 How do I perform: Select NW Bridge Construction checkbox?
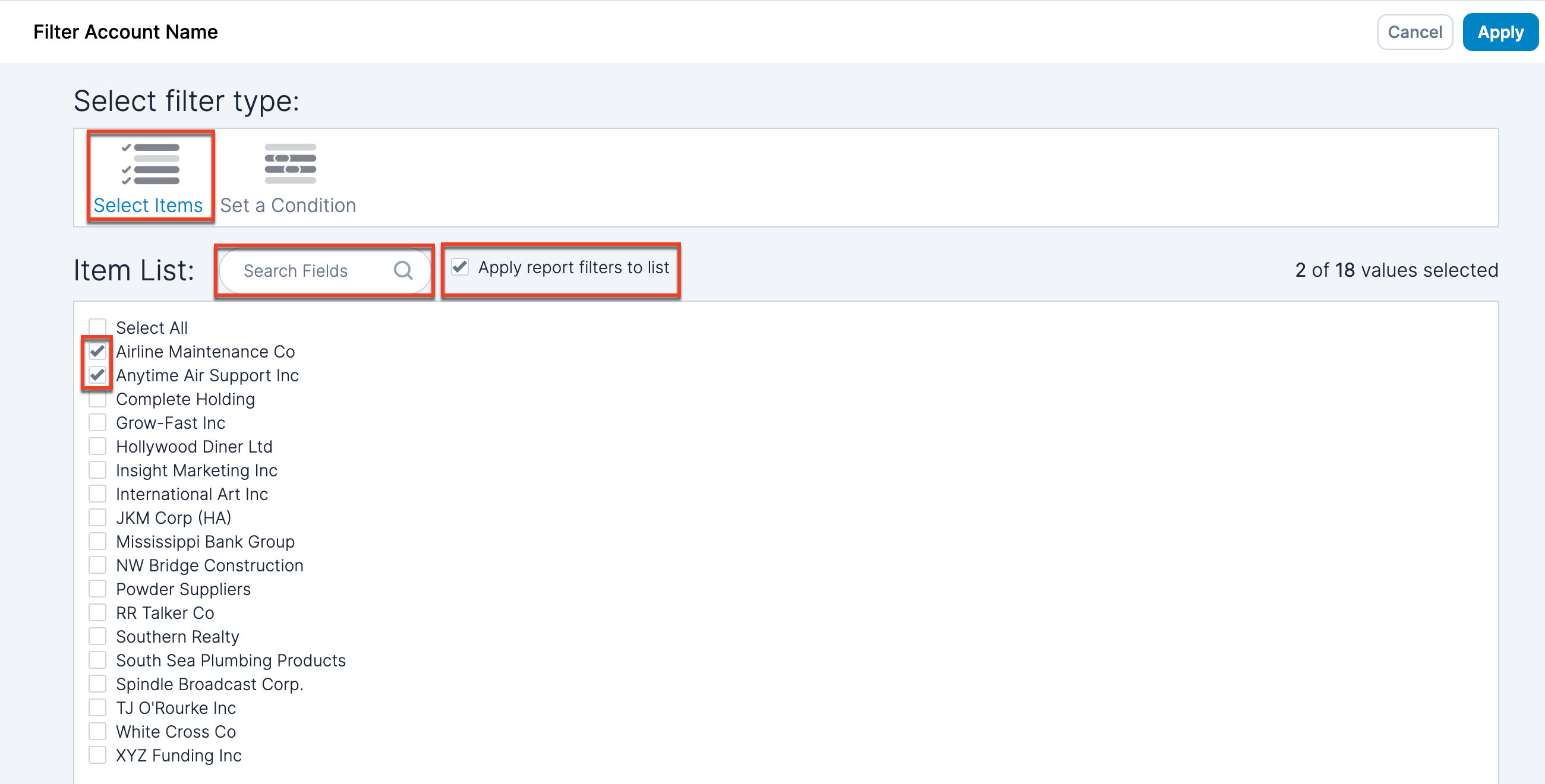(x=97, y=565)
